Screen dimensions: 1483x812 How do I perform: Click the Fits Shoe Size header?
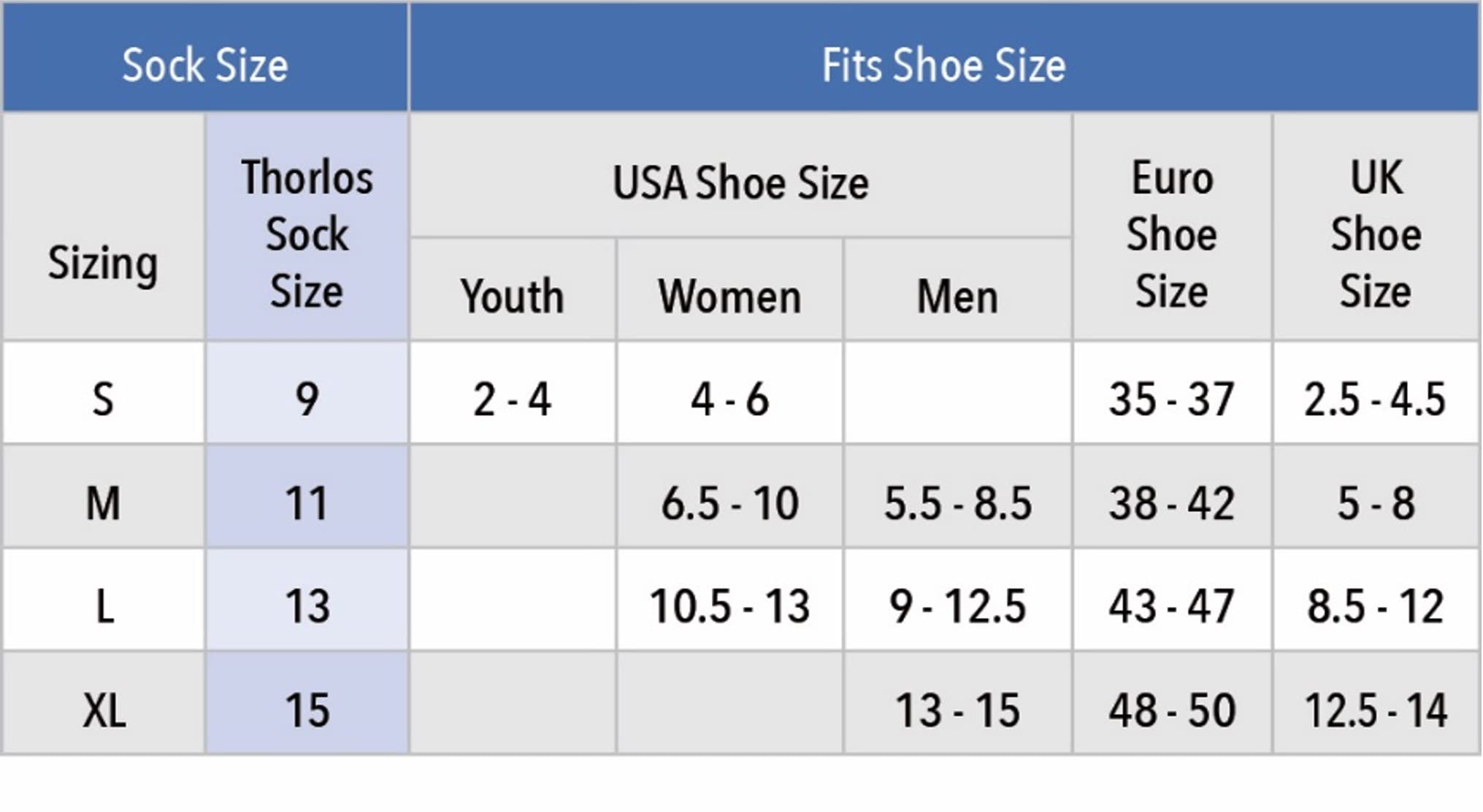[943, 65]
